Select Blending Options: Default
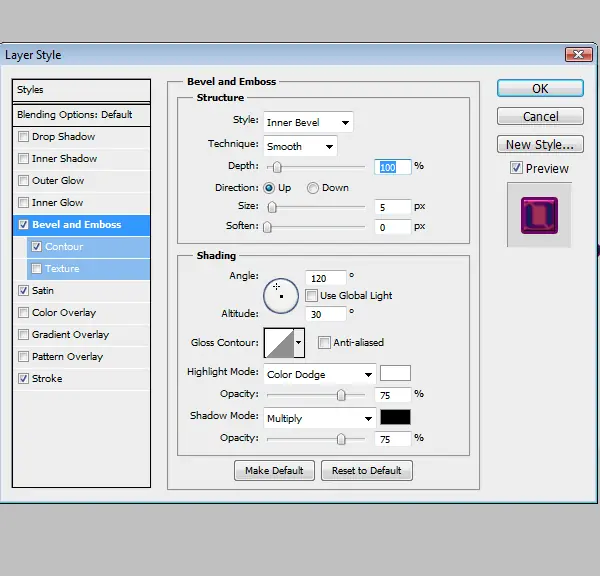 [x=81, y=114]
